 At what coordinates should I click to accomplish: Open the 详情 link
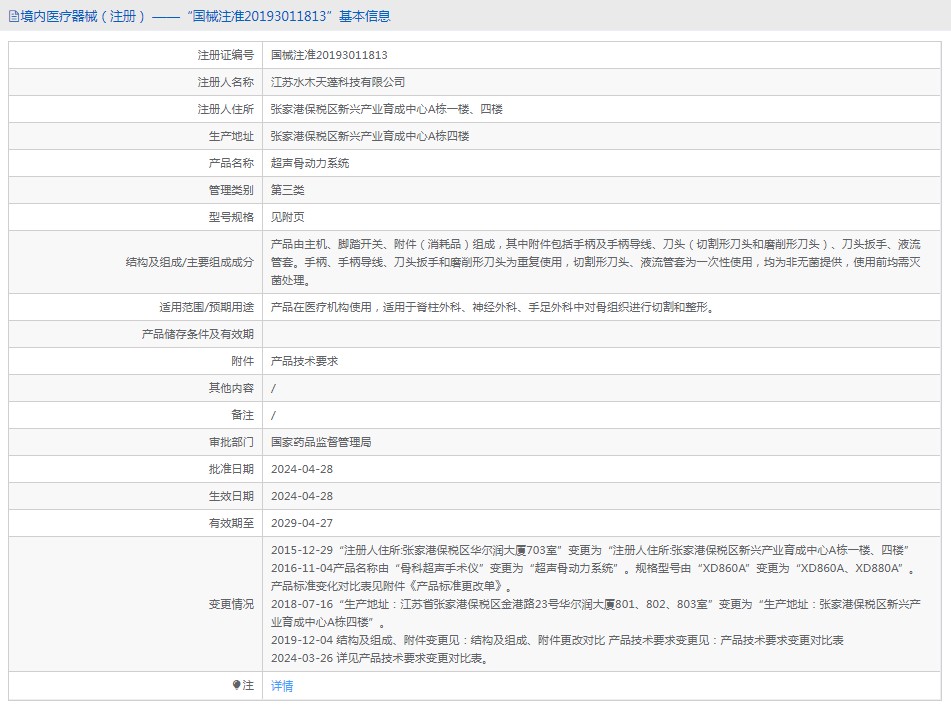pyautogui.click(x=282, y=686)
